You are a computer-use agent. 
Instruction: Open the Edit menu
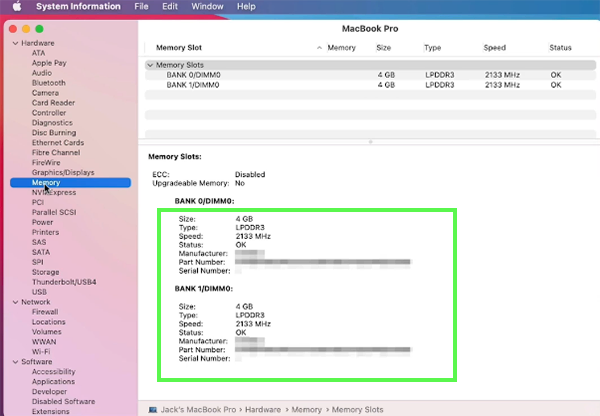pos(170,7)
